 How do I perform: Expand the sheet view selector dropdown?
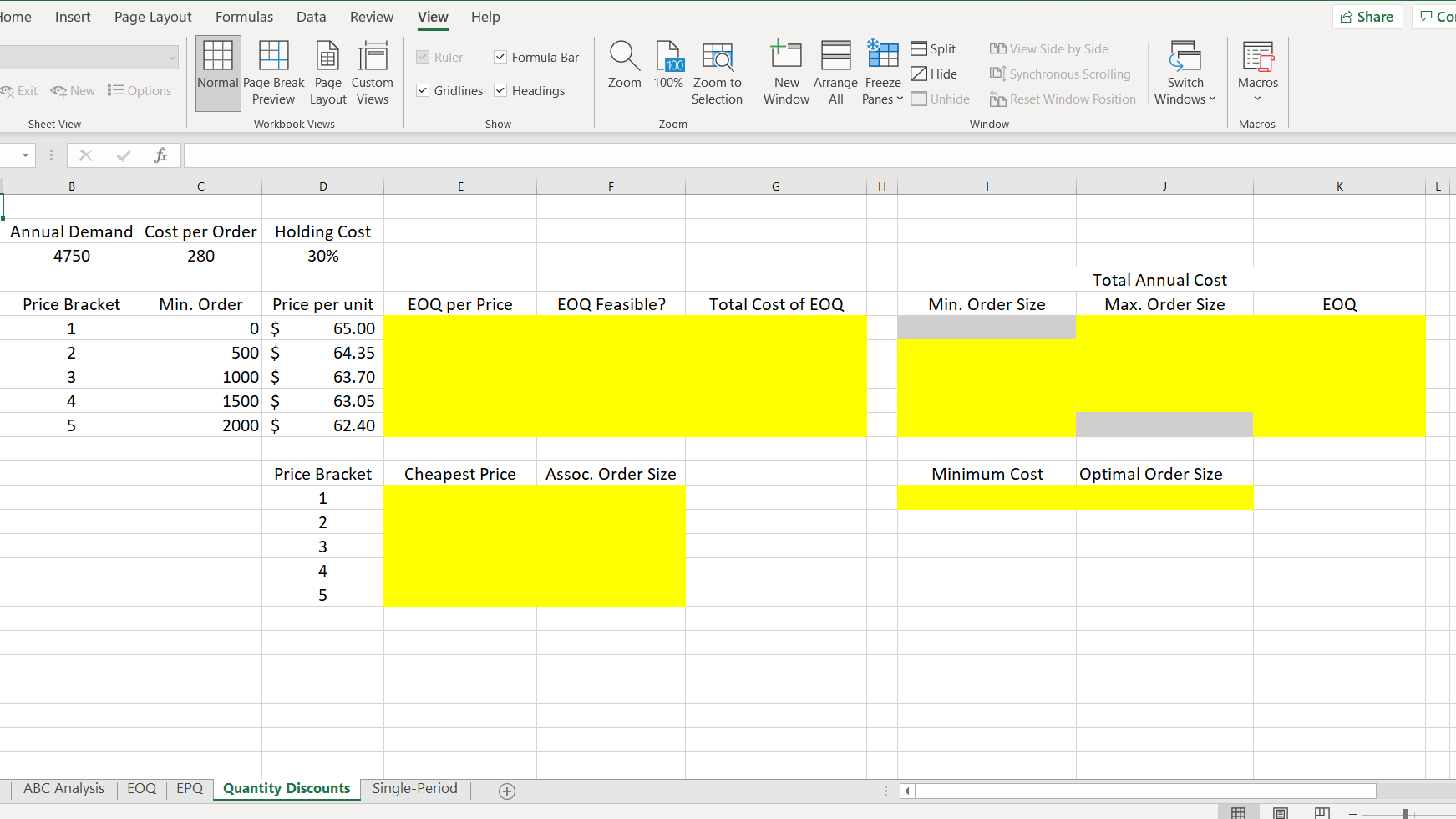coord(172,58)
